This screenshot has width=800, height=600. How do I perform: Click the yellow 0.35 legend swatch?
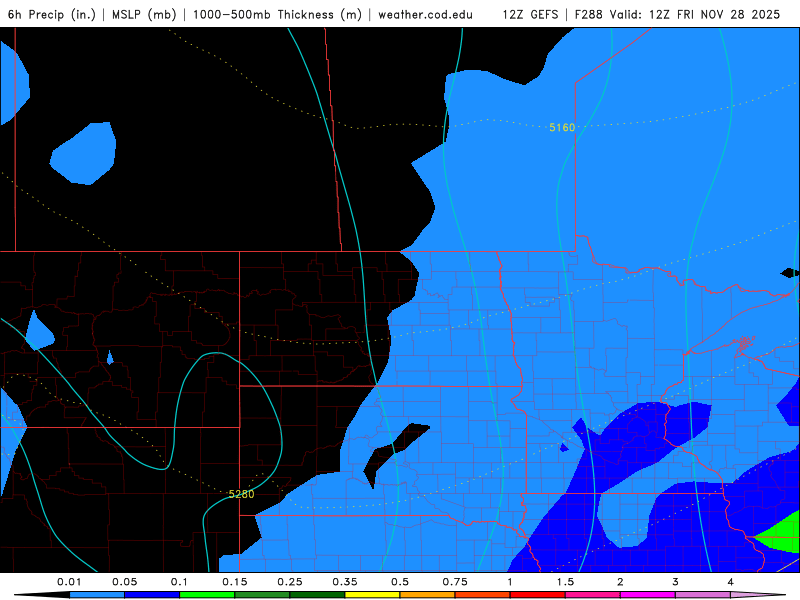click(372, 595)
